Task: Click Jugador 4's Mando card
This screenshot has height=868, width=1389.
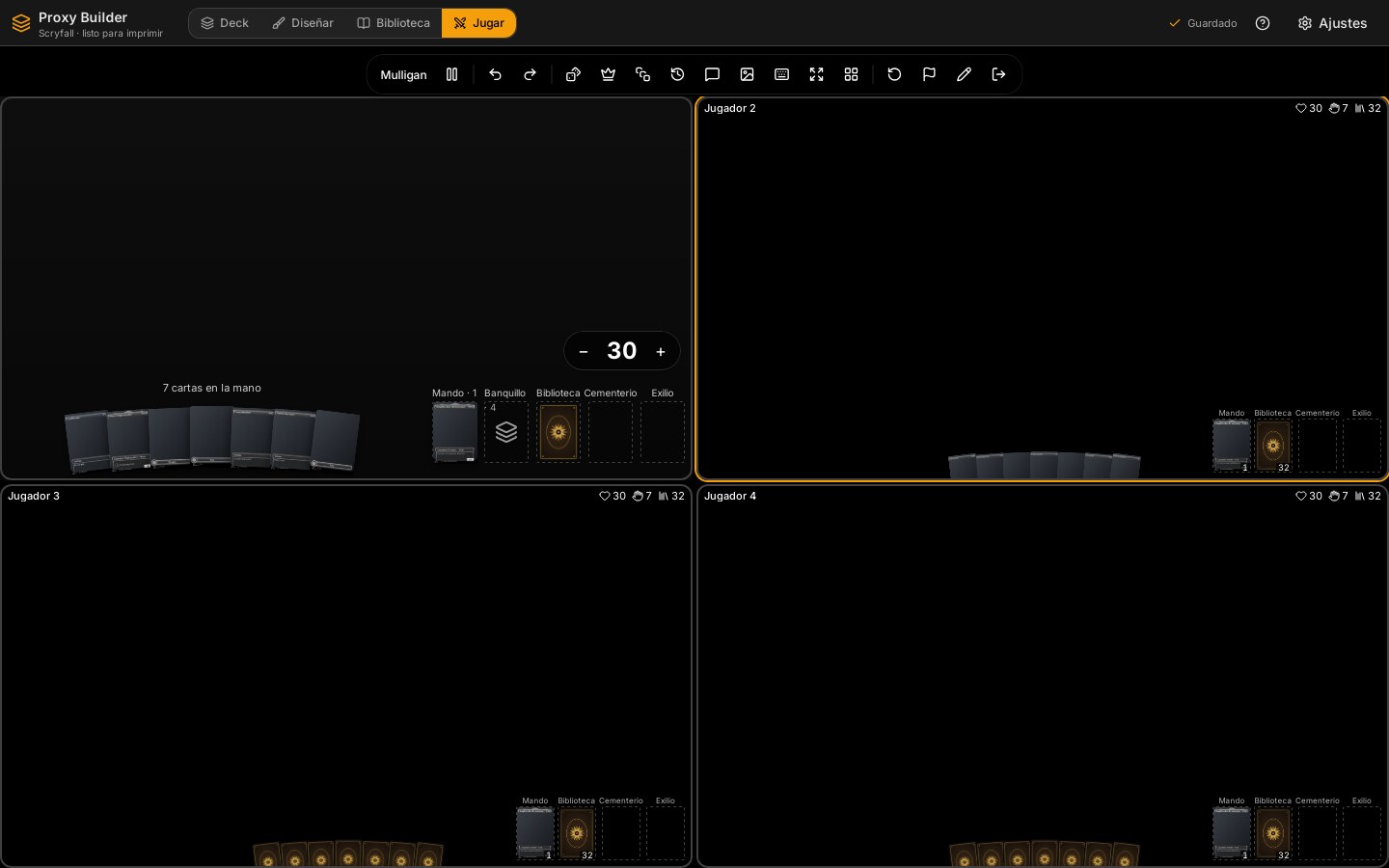Action: point(1232,833)
